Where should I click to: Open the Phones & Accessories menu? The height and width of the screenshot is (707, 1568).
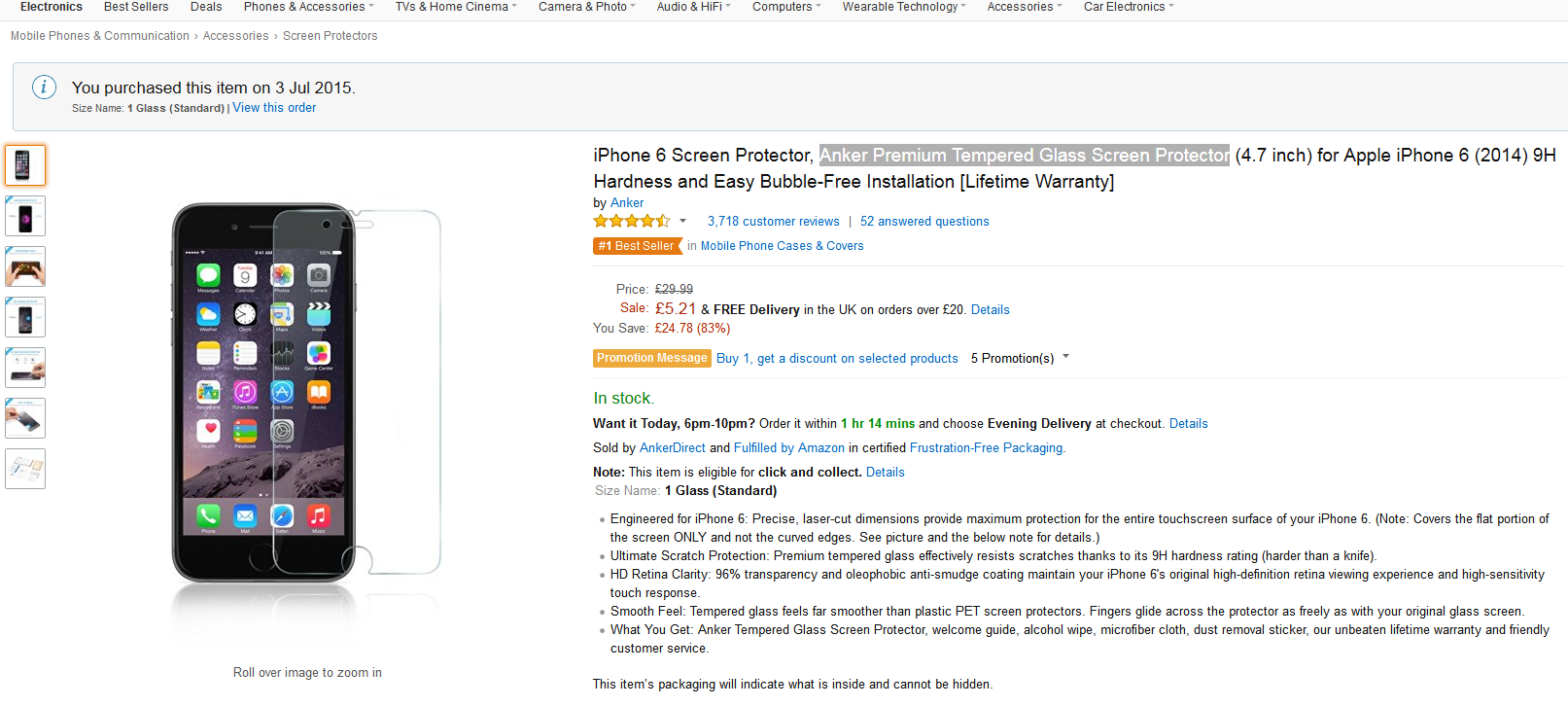[308, 7]
